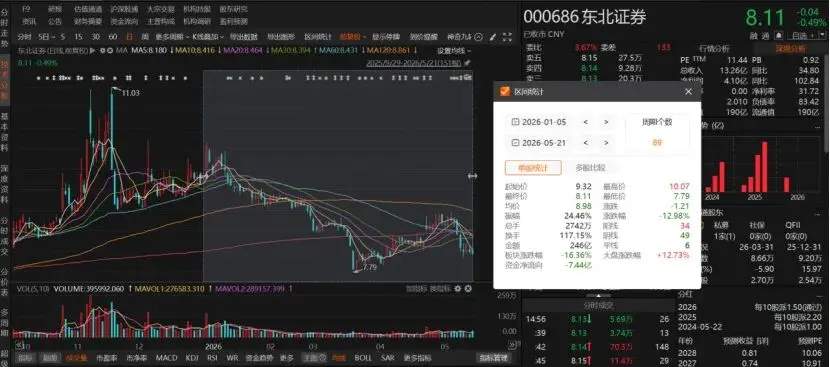830x367 pixels.
Task: Open the F9 menu item
Action: [26, 9]
